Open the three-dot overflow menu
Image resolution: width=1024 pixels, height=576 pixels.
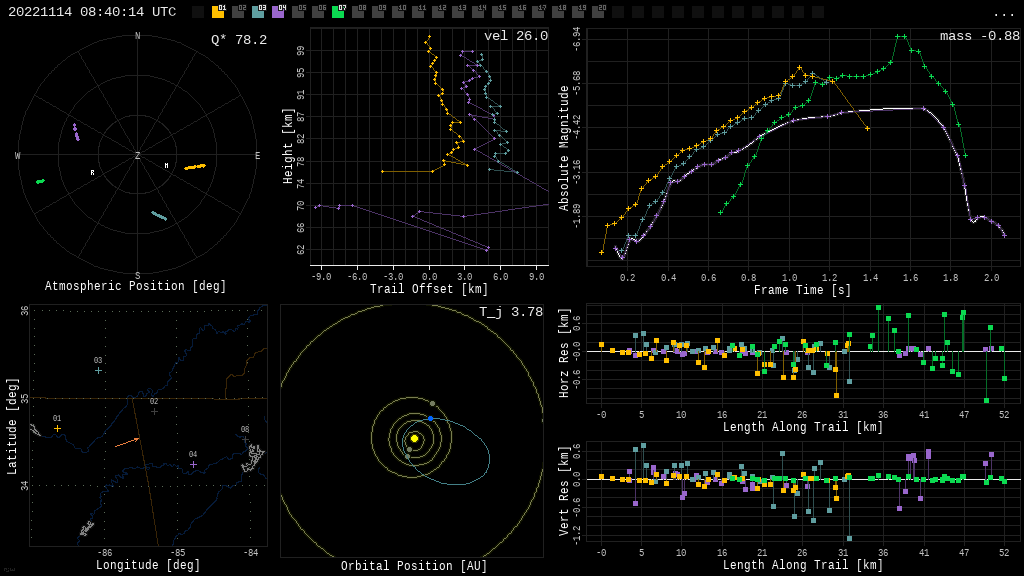1003,13
